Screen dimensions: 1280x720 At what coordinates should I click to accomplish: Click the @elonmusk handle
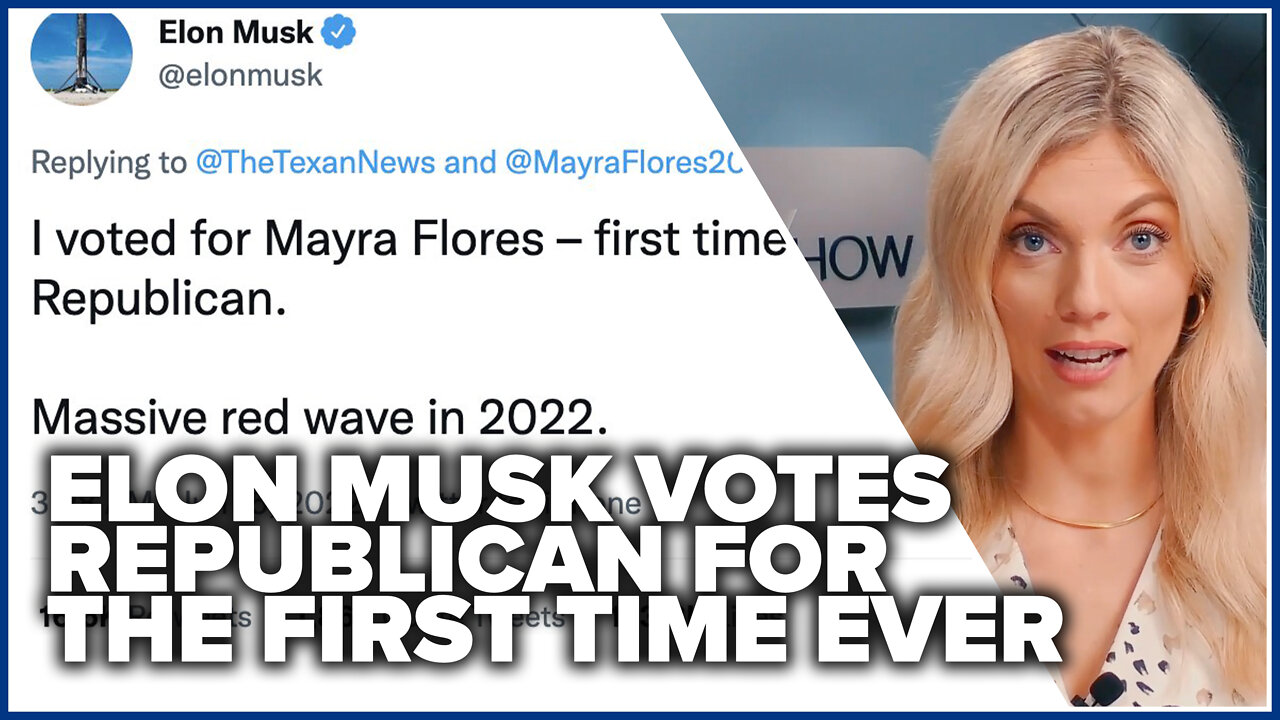coord(240,74)
